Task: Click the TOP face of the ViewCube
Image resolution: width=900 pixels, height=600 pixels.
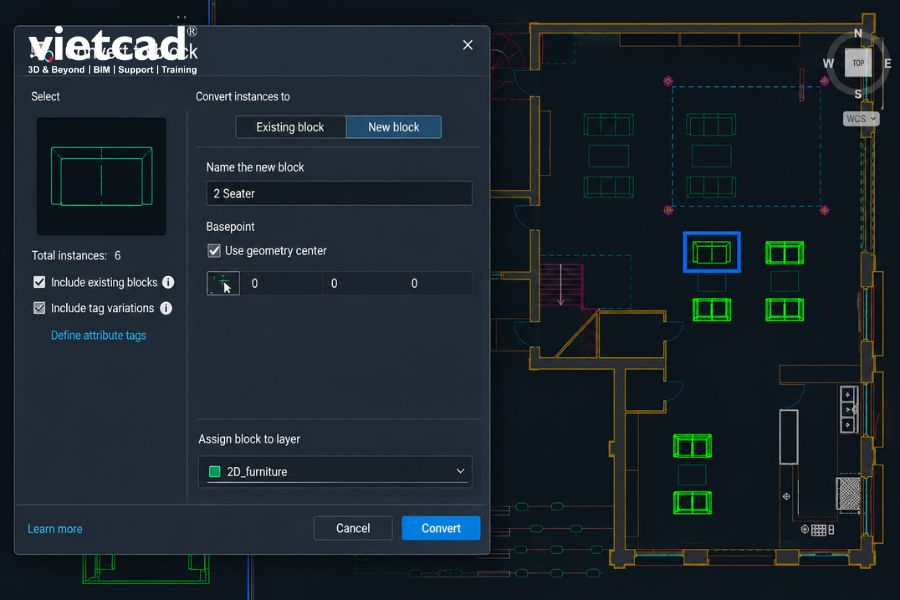Action: tap(858, 63)
